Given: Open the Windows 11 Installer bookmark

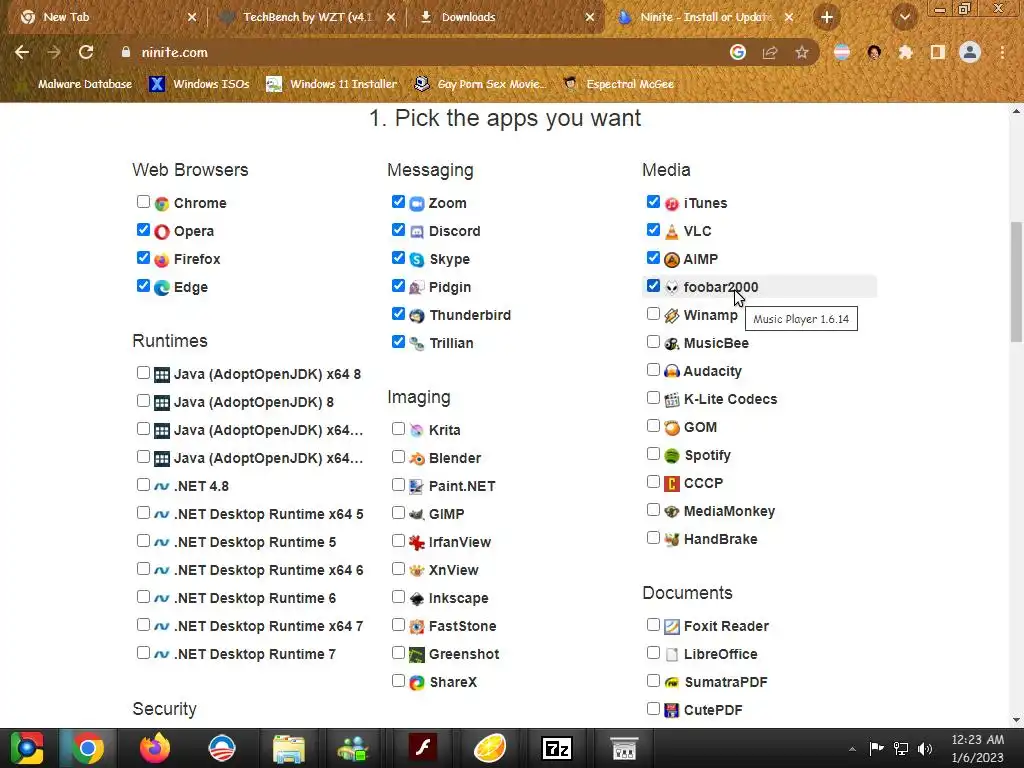Looking at the screenshot, I should (332, 84).
